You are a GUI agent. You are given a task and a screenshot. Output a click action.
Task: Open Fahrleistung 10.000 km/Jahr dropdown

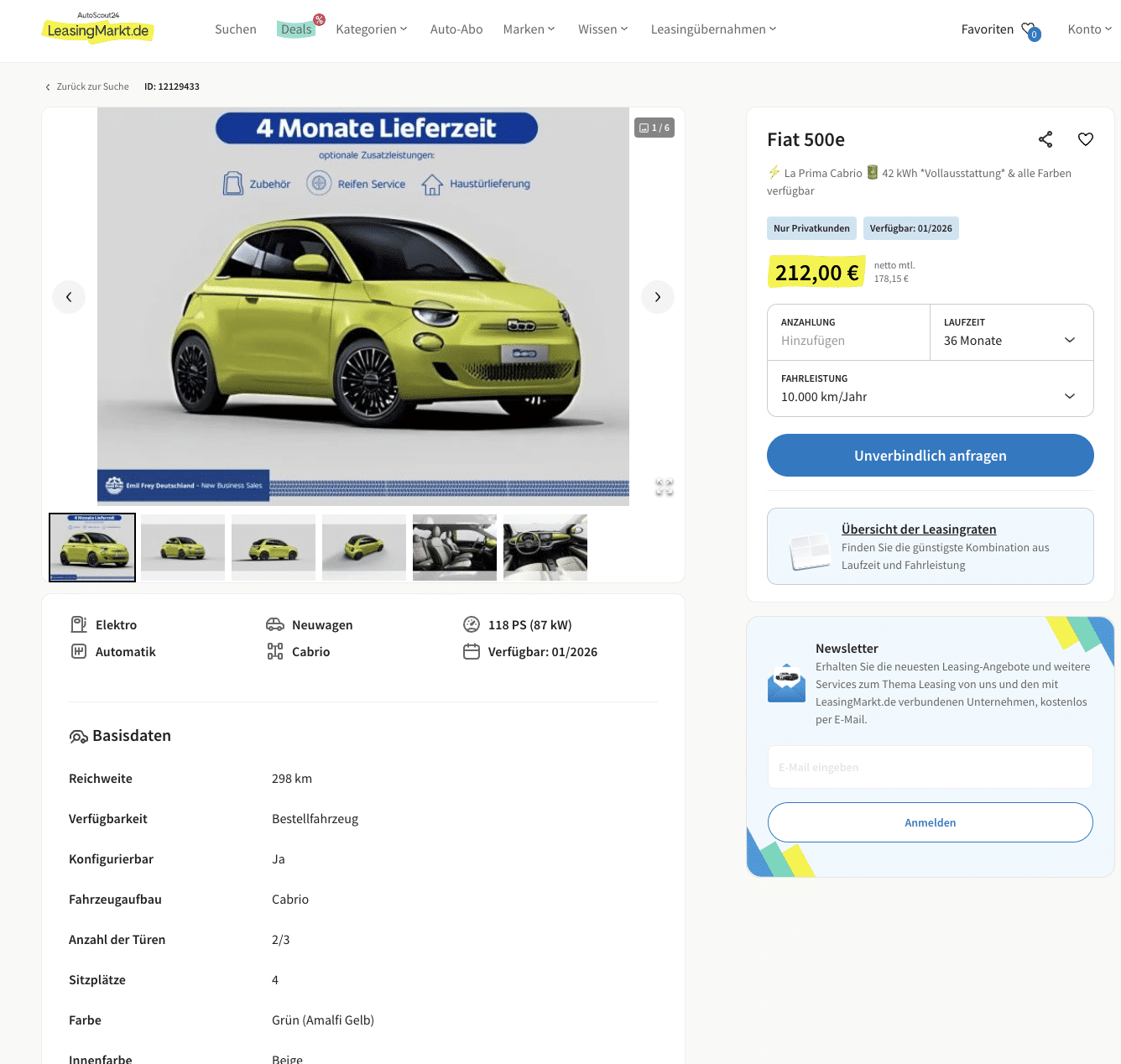pyautogui.click(x=931, y=389)
